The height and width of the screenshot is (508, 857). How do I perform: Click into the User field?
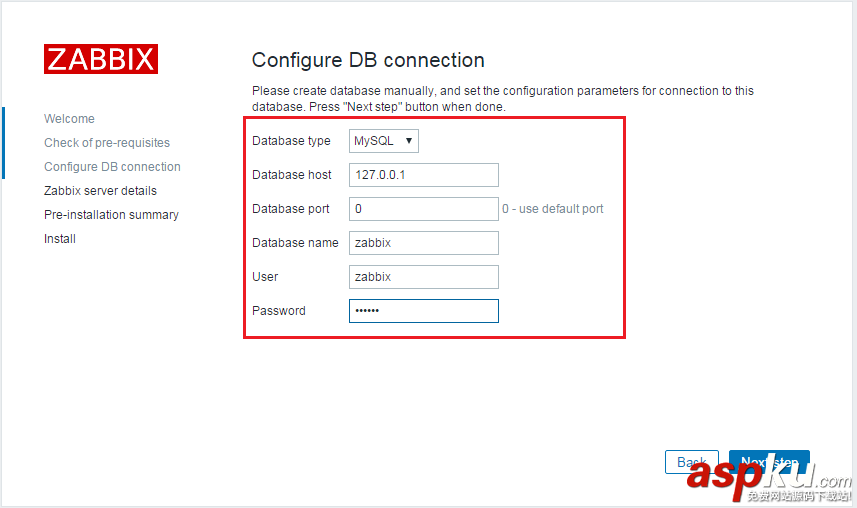[423, 277]
